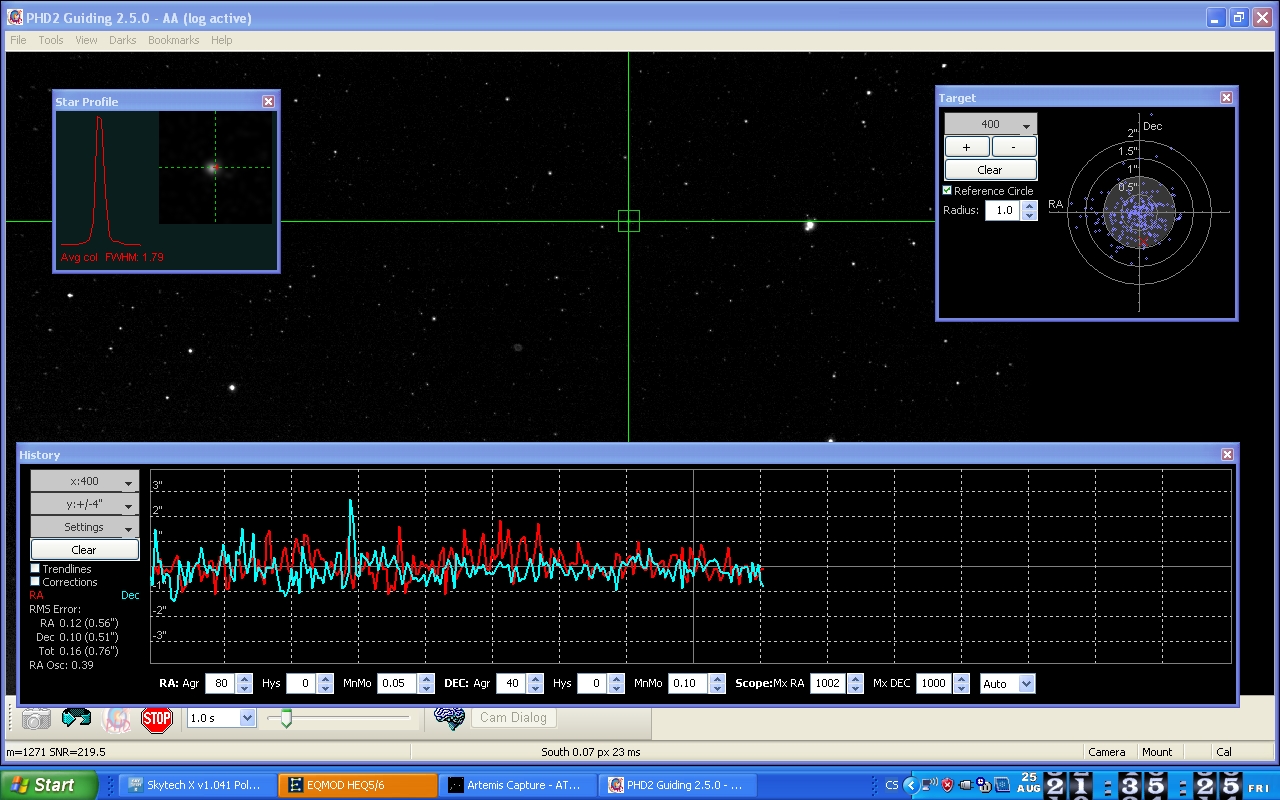
Task: Open the Help menu
Action: coord(222,40)
